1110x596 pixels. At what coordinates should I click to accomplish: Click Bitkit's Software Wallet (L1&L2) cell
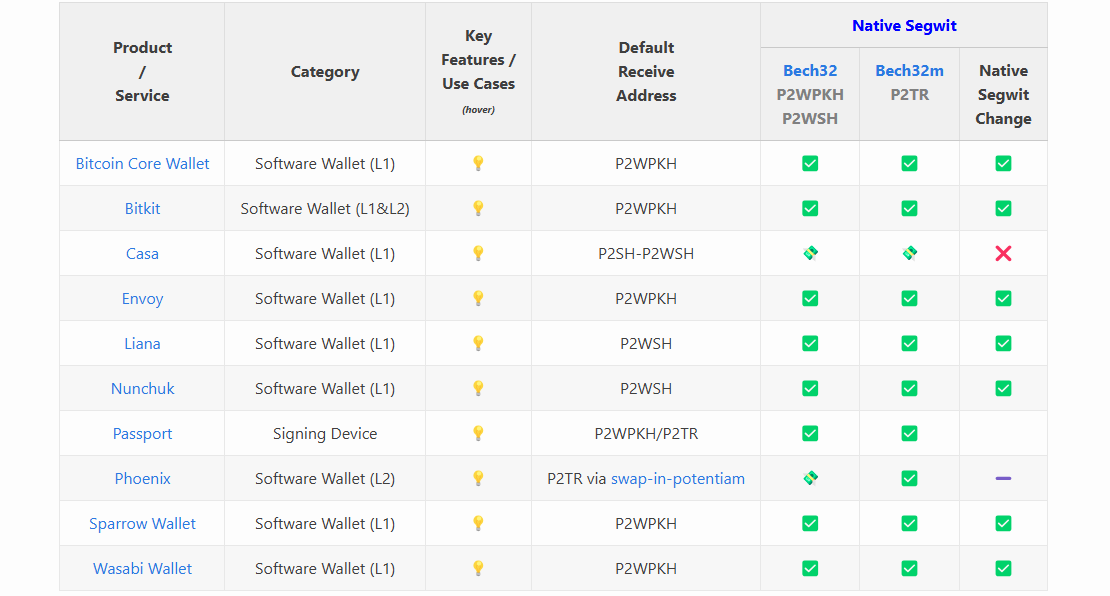(325, 208)
